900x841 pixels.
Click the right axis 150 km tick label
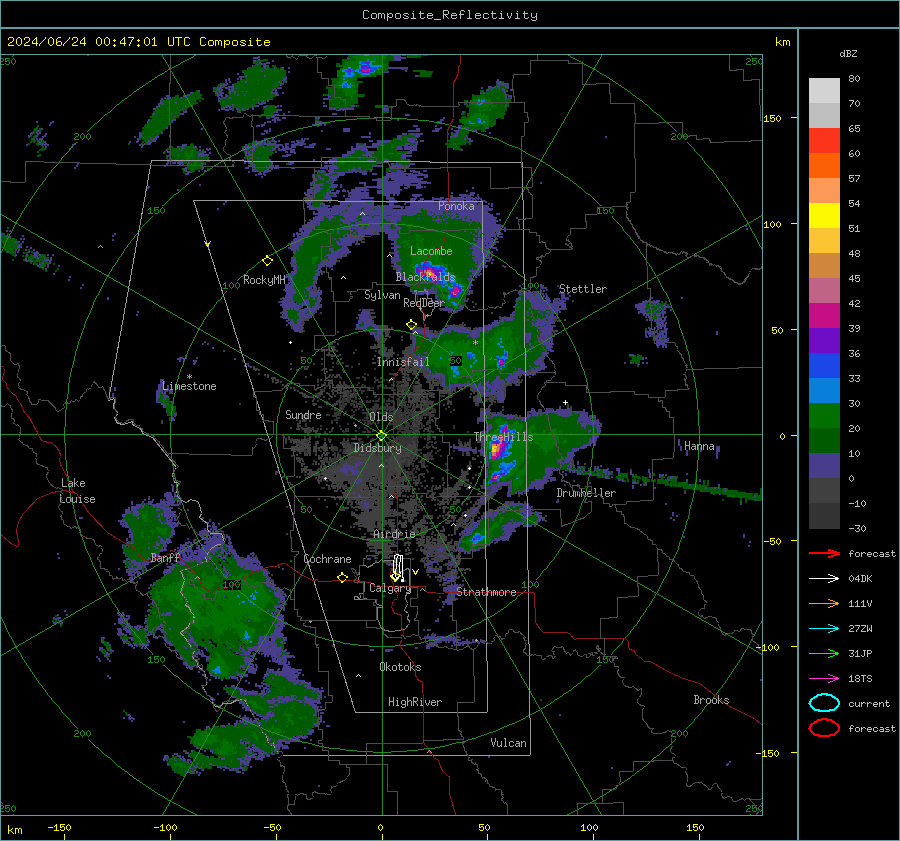click(772, 118)
